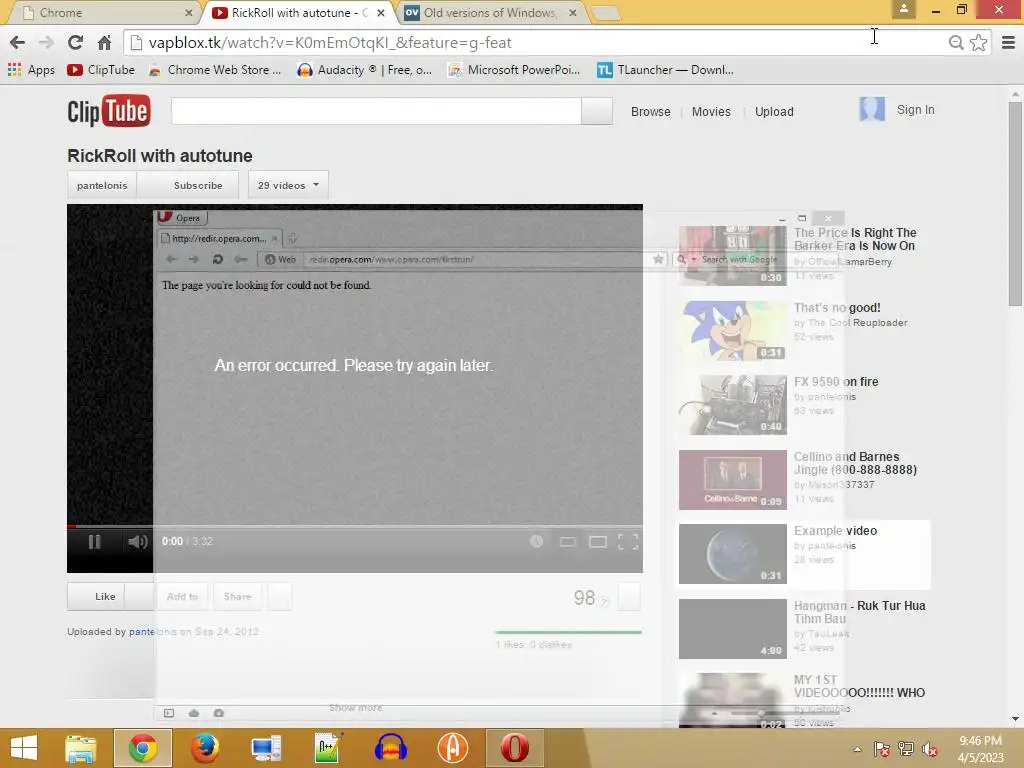Click the watch later clock icon
The height and width of the screenshot is (768, 1024).
click(536, 541)
